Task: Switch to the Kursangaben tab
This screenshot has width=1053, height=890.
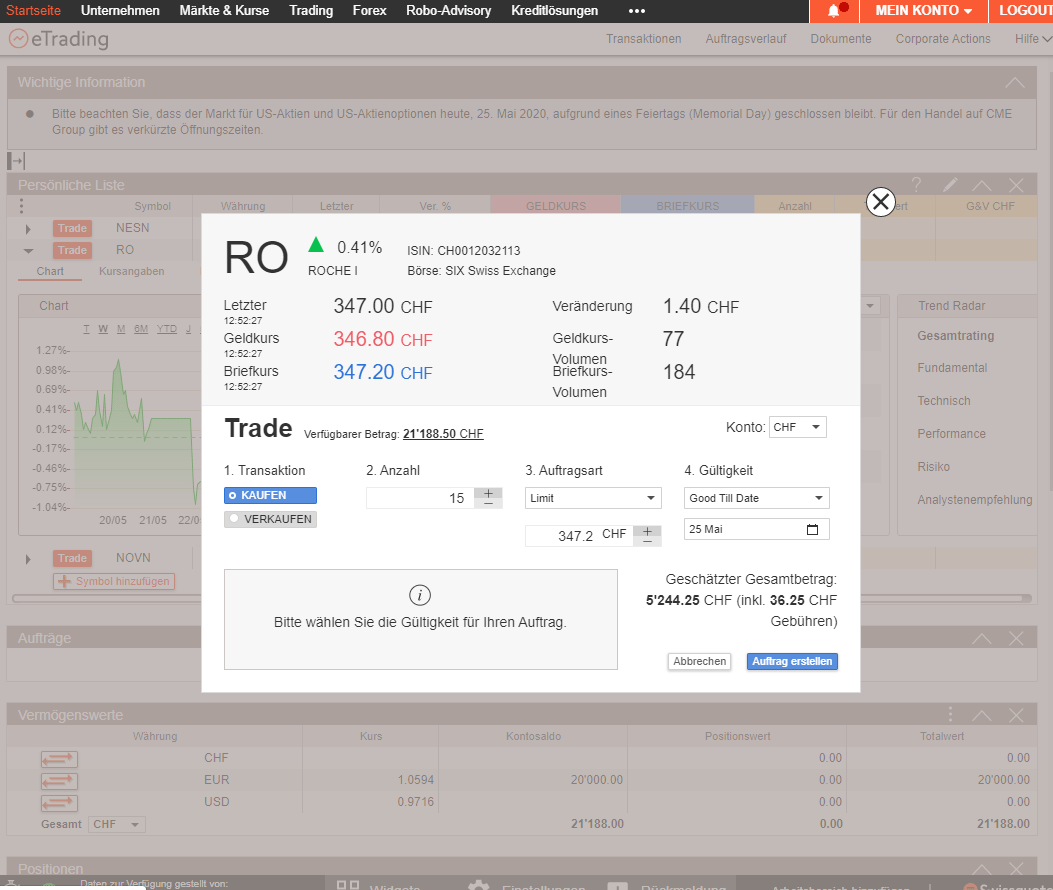Action: tap(132, 271)
